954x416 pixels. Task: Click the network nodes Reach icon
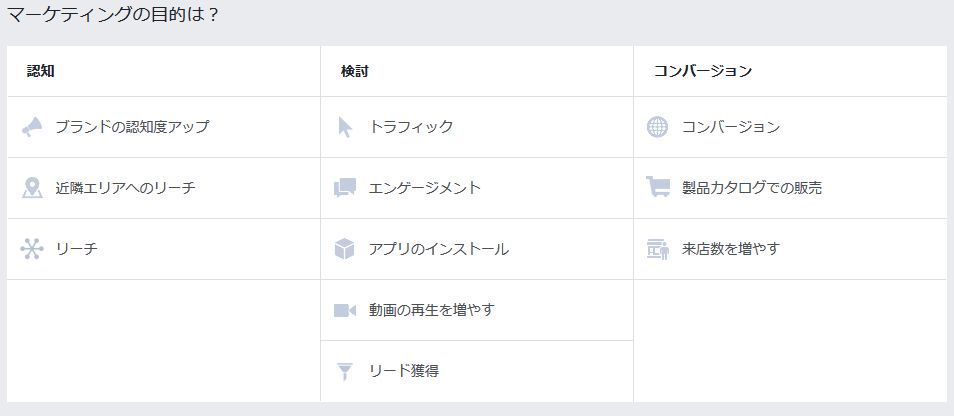click(x=32, y=249)
